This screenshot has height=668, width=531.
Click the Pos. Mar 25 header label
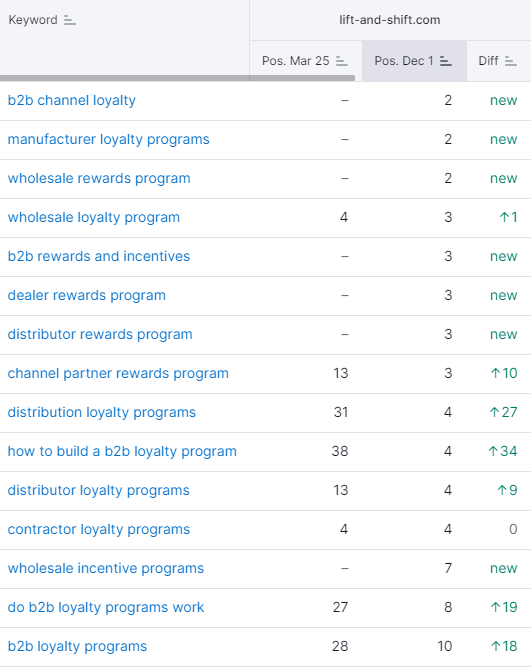click(x=296, y=61)
